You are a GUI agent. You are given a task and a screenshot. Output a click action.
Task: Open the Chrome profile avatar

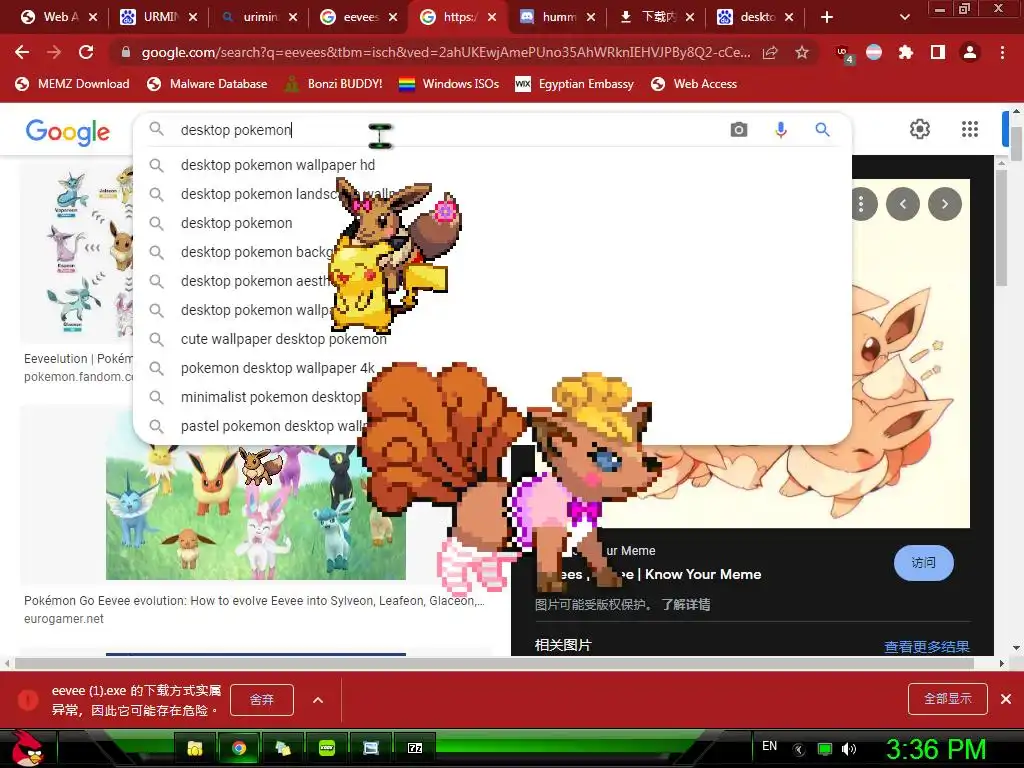coord(970,52)
